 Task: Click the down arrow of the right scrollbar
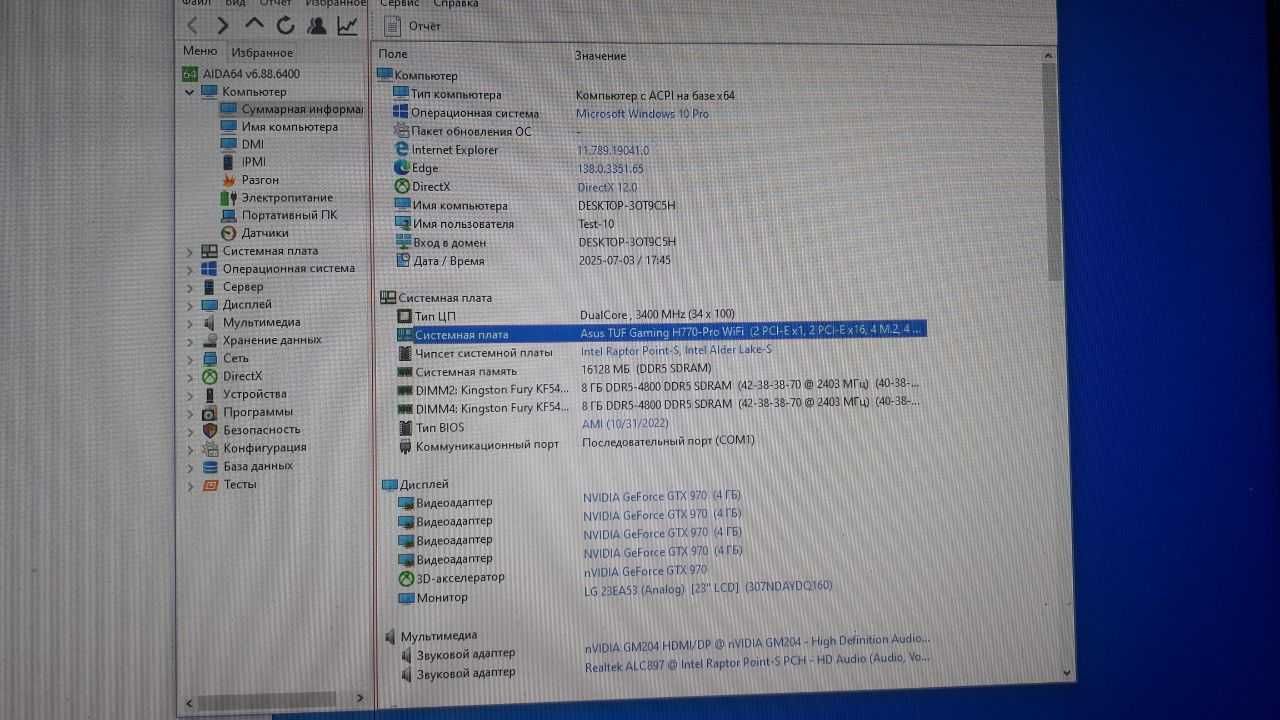pyautogui.click(x=1066, y=672)
